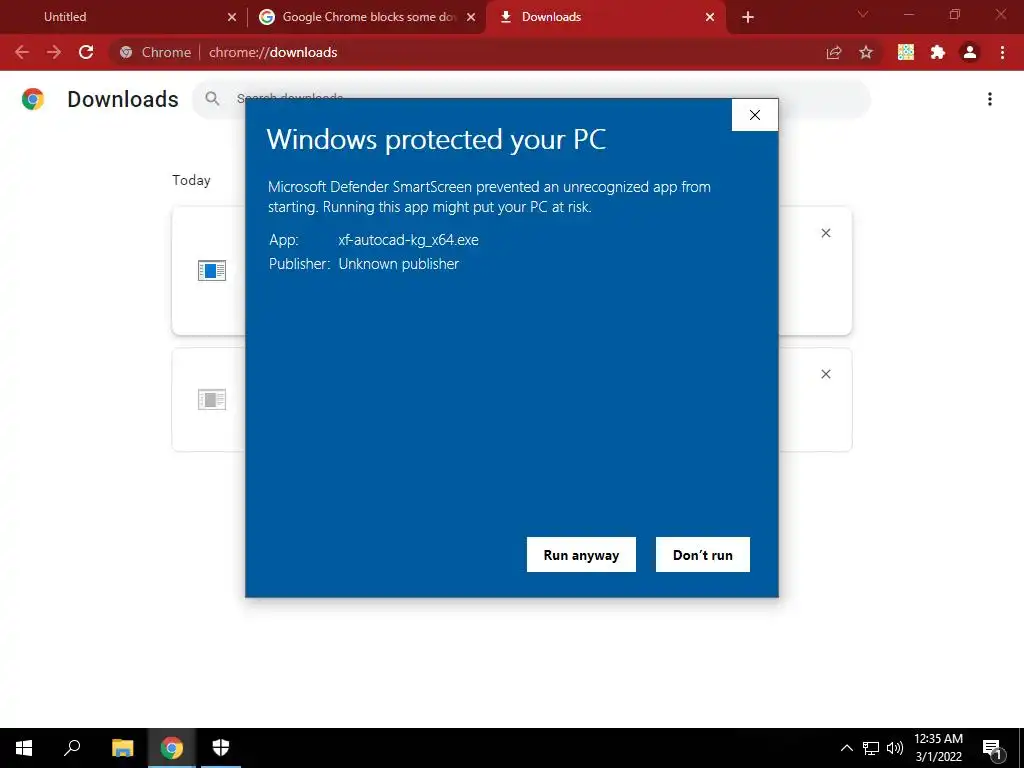Remove the first download entry from list
The height and width of the screenshot is (768, 1024).
pyautogui.click(x=825, y=233)
